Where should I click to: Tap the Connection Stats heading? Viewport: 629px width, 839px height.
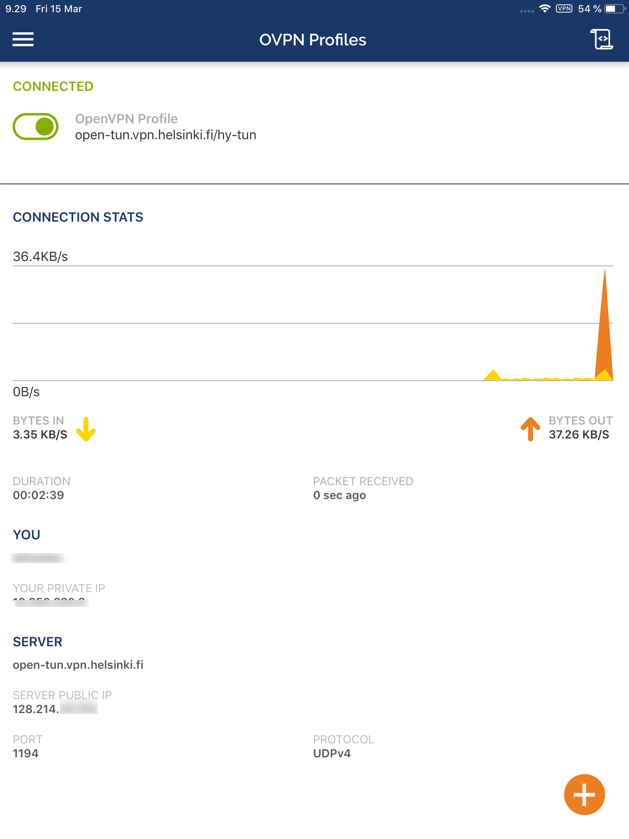[x=78, y=217]
